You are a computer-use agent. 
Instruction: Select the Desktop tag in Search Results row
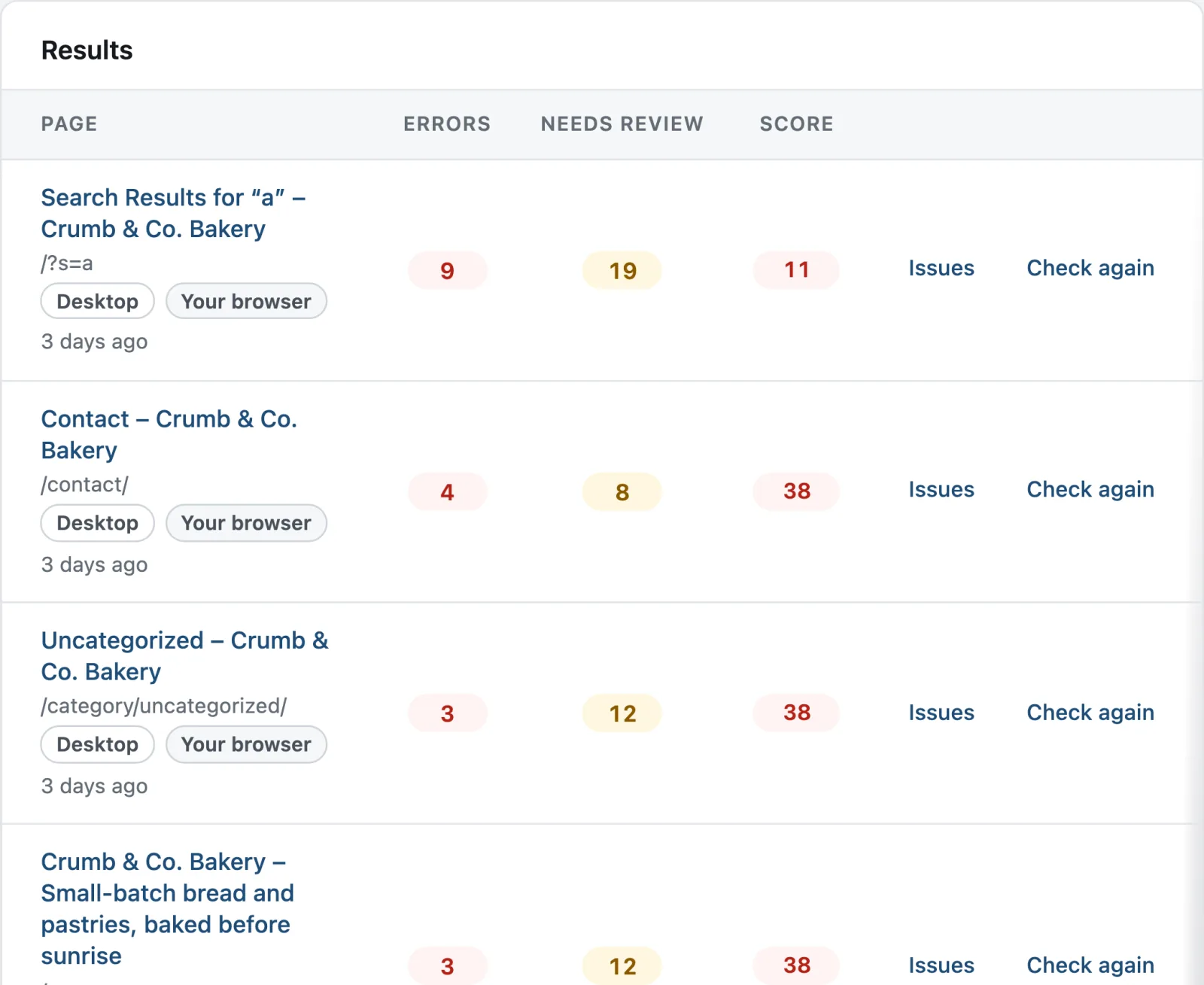pos(97,301)
